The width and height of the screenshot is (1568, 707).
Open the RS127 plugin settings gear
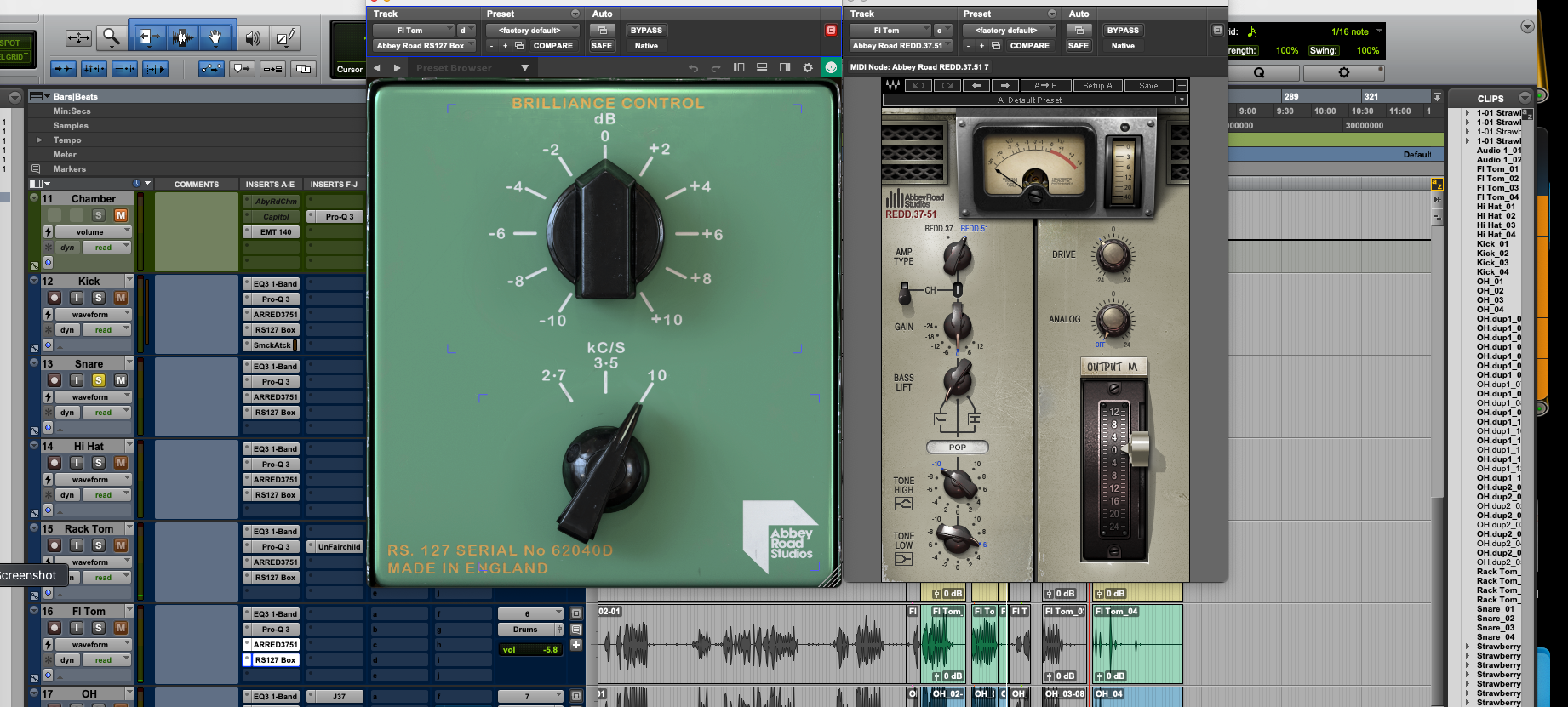tap(808, 68)
